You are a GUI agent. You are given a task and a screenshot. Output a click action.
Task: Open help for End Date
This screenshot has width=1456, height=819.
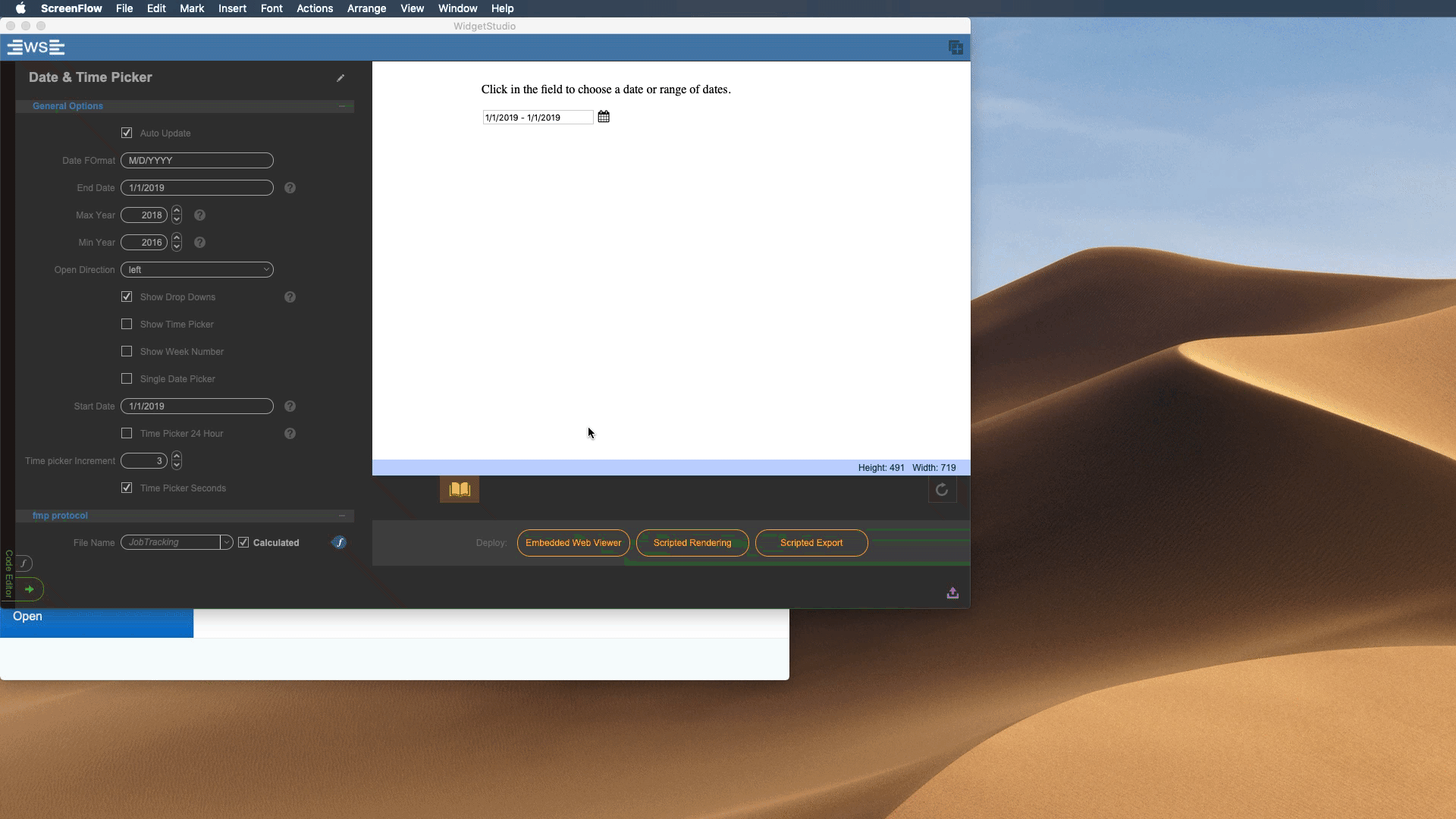[290, 188]
